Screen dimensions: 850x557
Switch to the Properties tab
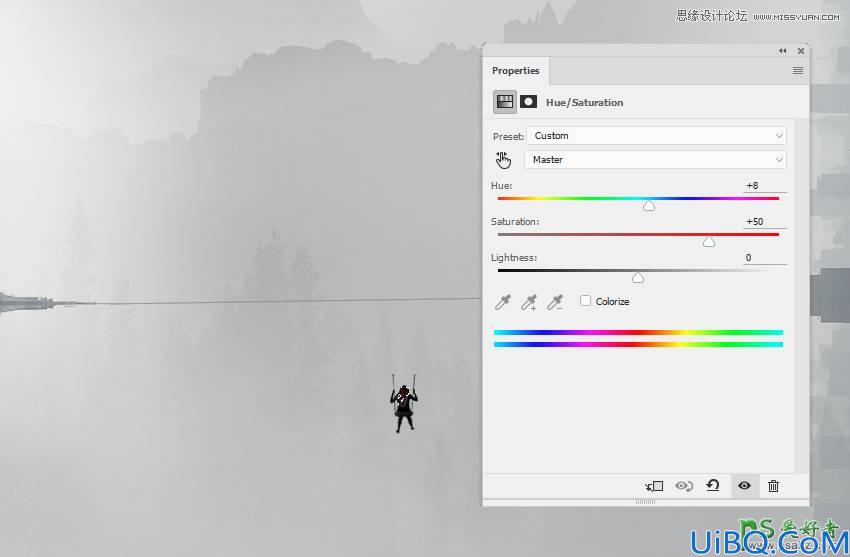516,70
